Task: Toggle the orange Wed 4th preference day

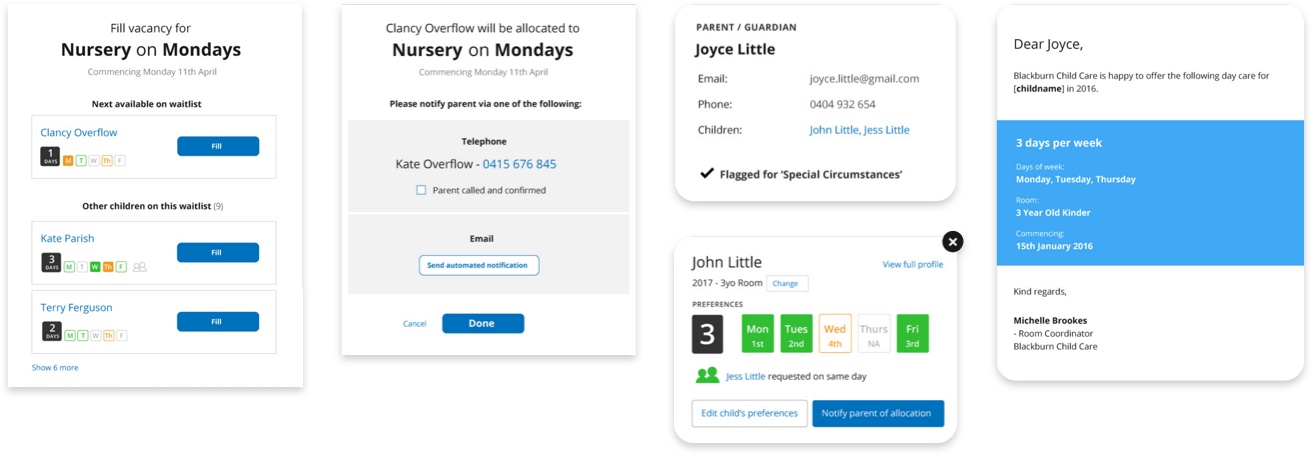Action: pos(835,334)
